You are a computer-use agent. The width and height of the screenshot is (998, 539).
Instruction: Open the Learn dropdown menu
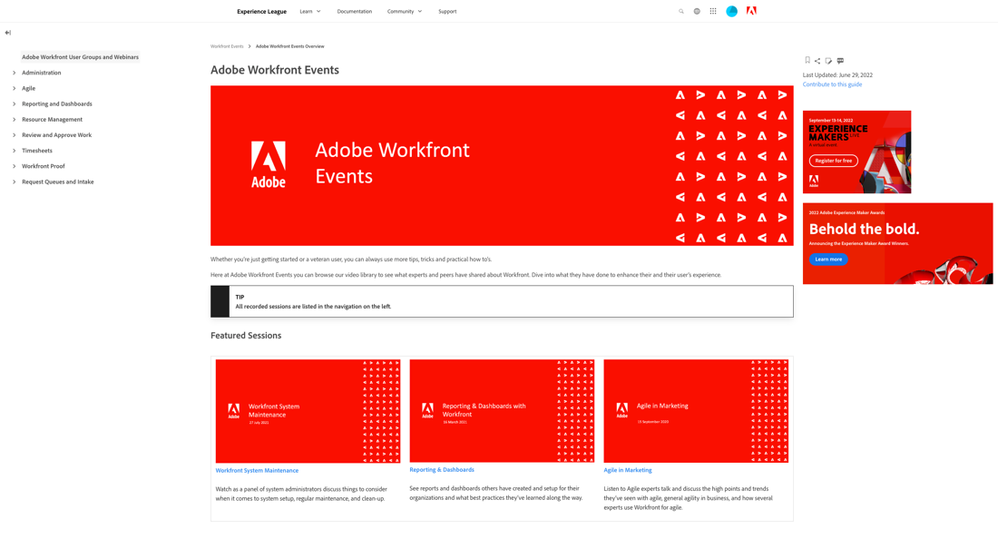[x=310, y=12]
